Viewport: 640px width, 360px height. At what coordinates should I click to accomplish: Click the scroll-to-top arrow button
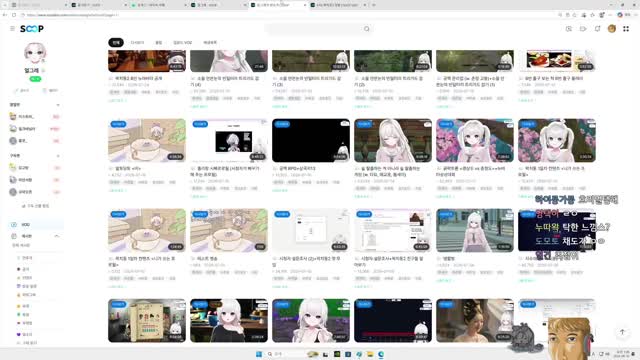click(x=622, y=332)
